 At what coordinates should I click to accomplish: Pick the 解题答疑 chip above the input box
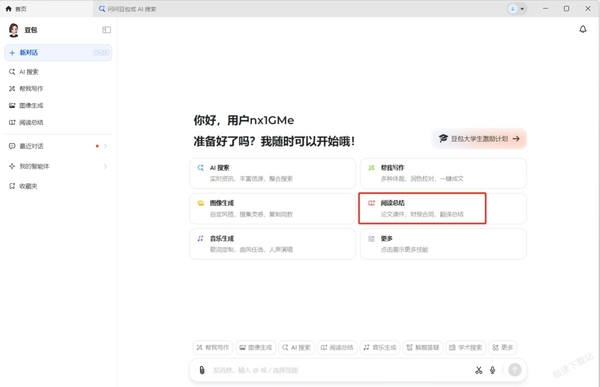tap(423, 347)
